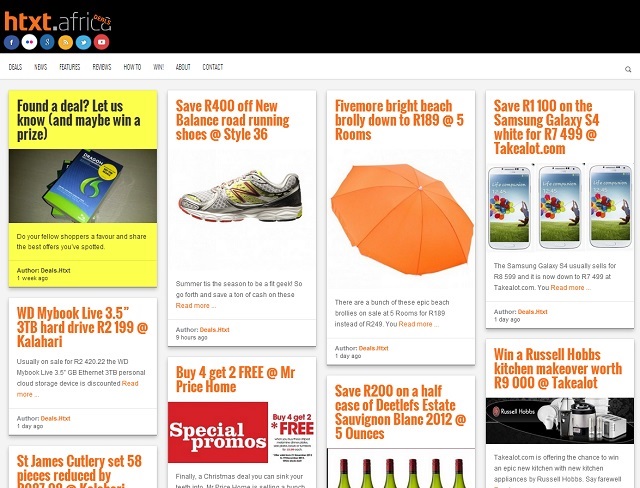Click the Samsung Galaxy S4 phones image
Viewport: 640px width, 488px height.
[560, 207]
